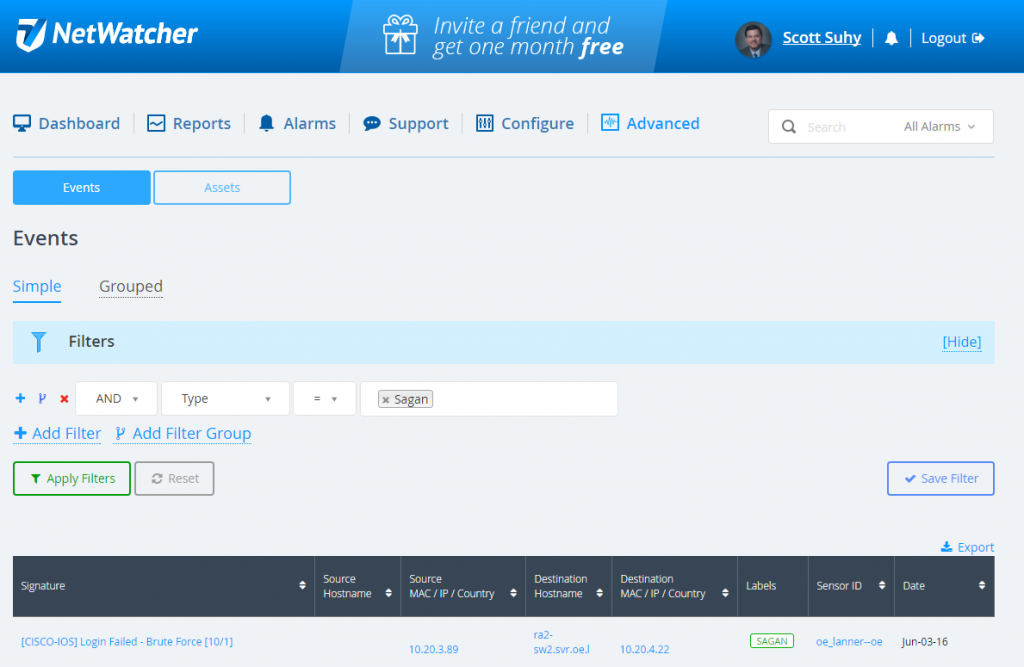1024x667 pixels.
Task: Switch to the Assets tab
Action: [222, 188]
